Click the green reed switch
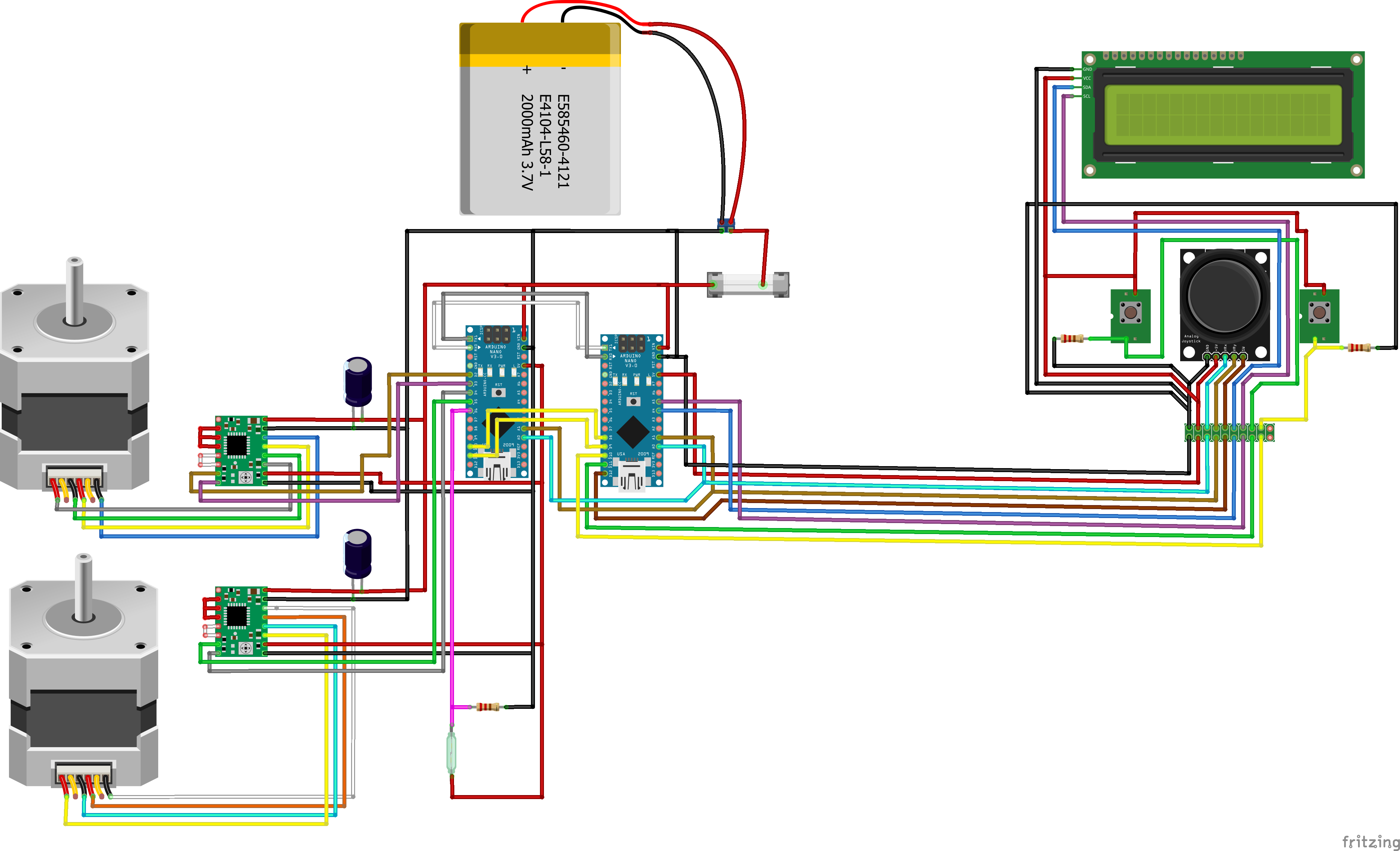 [452, 753]
